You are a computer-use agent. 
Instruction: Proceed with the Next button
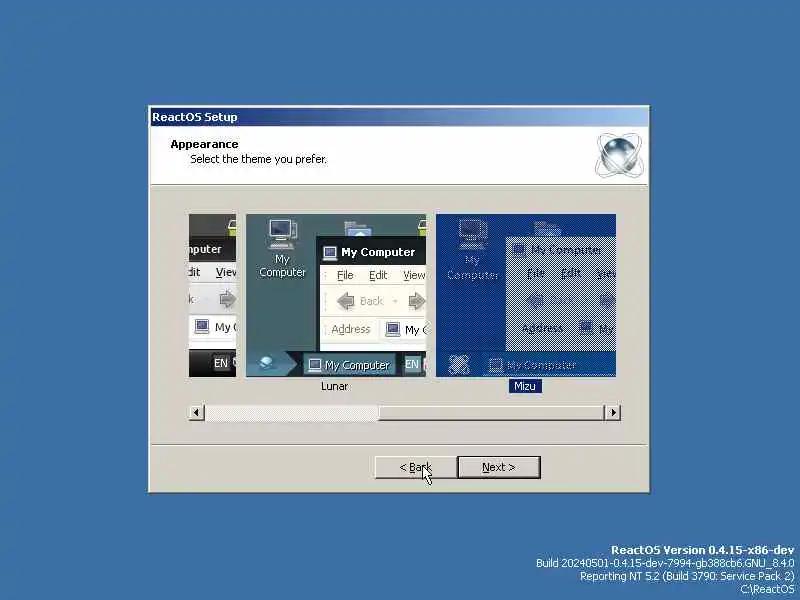498,467
